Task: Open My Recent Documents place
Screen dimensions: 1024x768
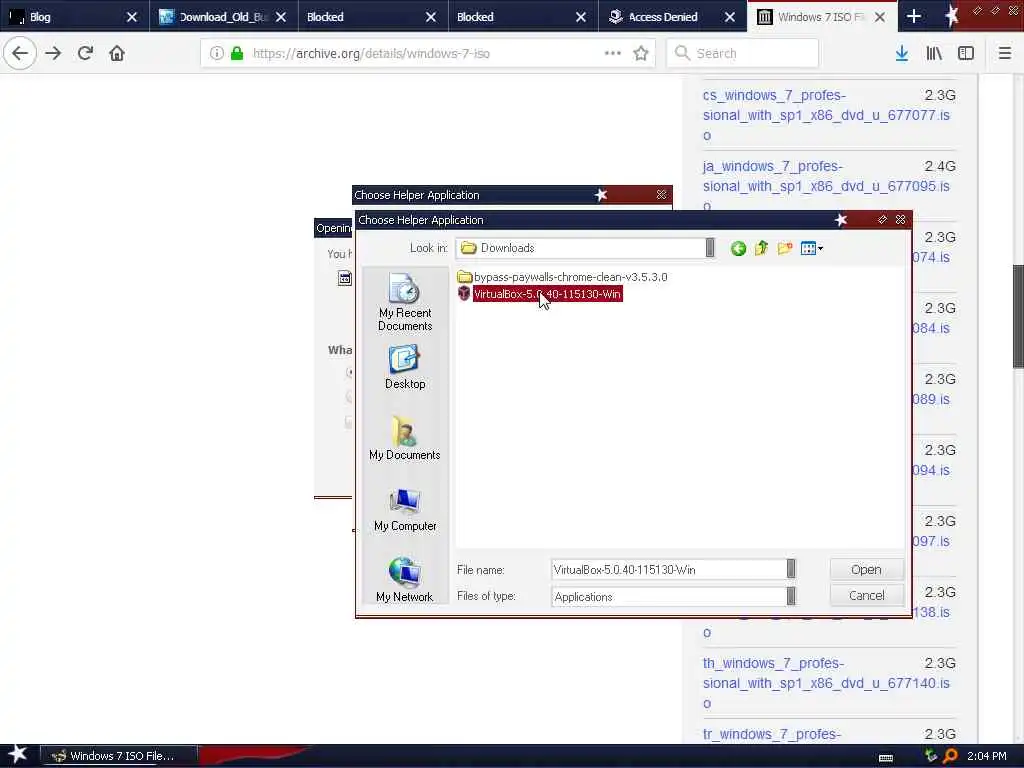Action: pyautogui.click(x=405, y=302)
